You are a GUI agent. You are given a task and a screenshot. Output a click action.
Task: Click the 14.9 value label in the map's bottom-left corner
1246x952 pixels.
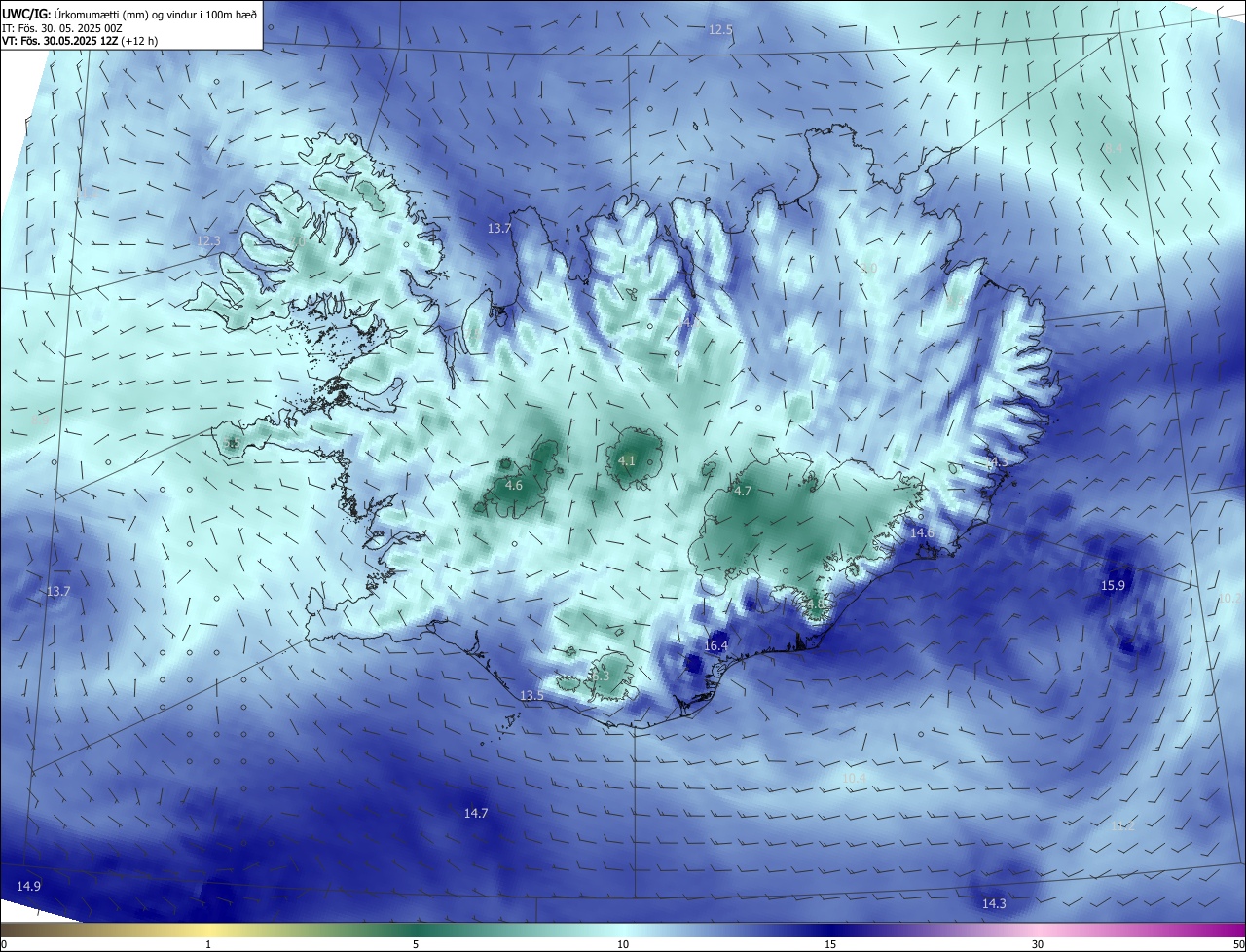[x=29, y=885]
